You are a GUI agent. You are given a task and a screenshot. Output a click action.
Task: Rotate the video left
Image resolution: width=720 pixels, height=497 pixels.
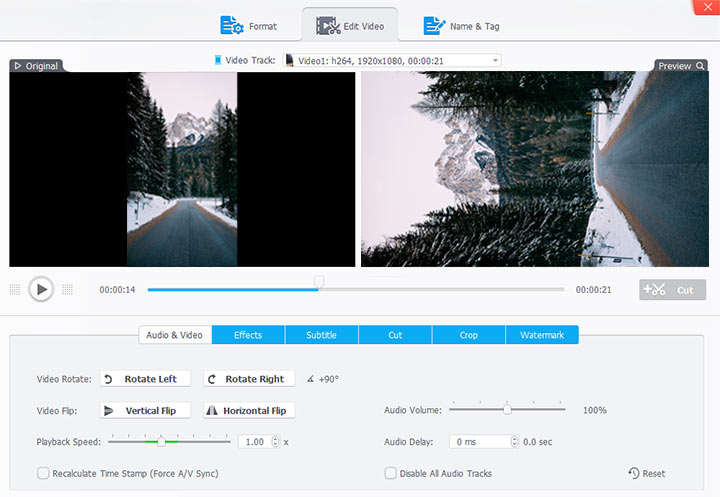tap(145, 379)
